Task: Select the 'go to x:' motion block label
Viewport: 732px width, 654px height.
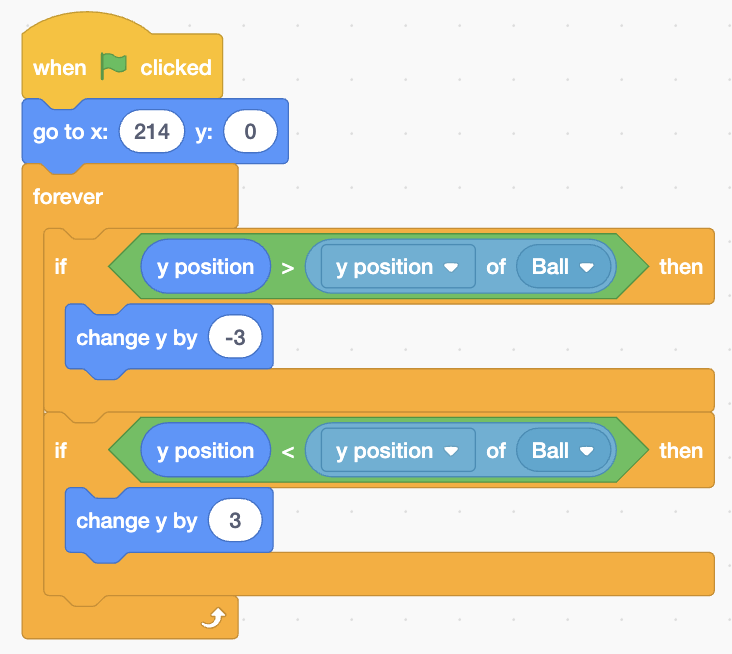Action: (x=70, y=132)
